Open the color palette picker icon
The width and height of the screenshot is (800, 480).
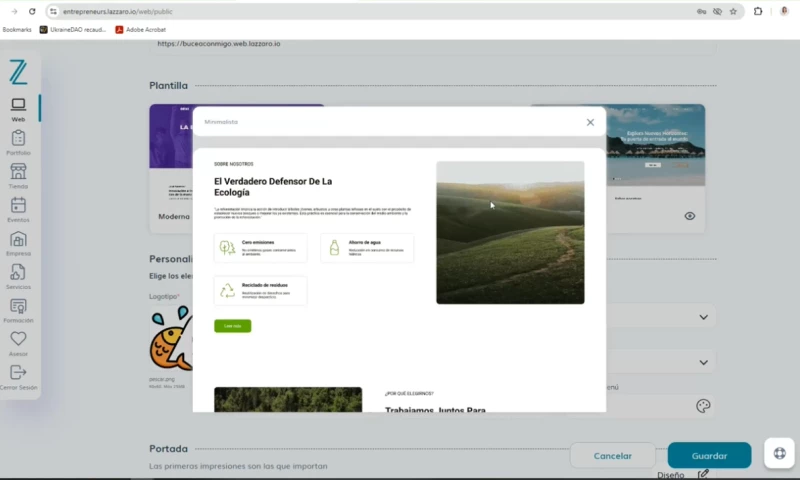703,406
